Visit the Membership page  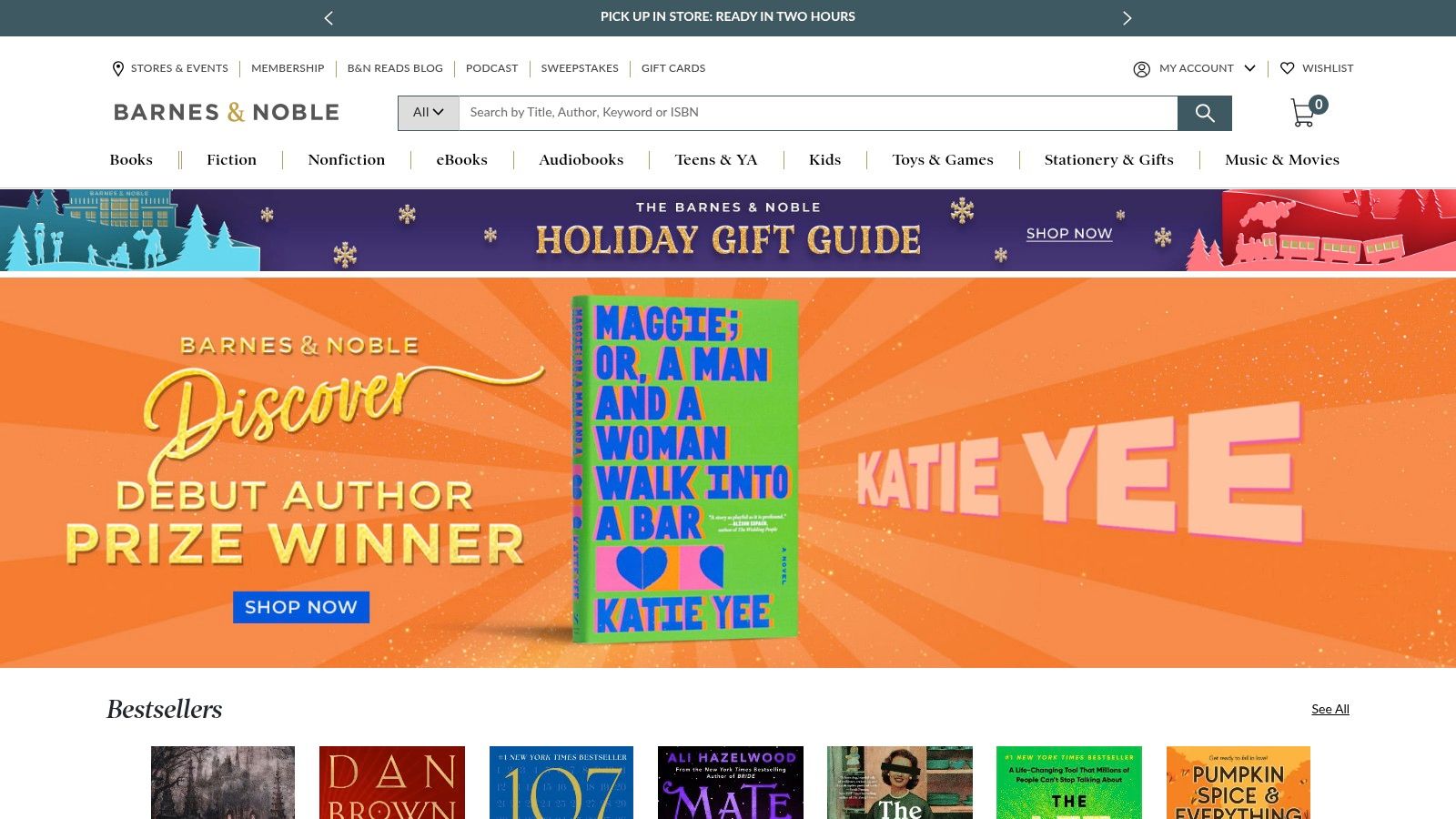[288, 68]
